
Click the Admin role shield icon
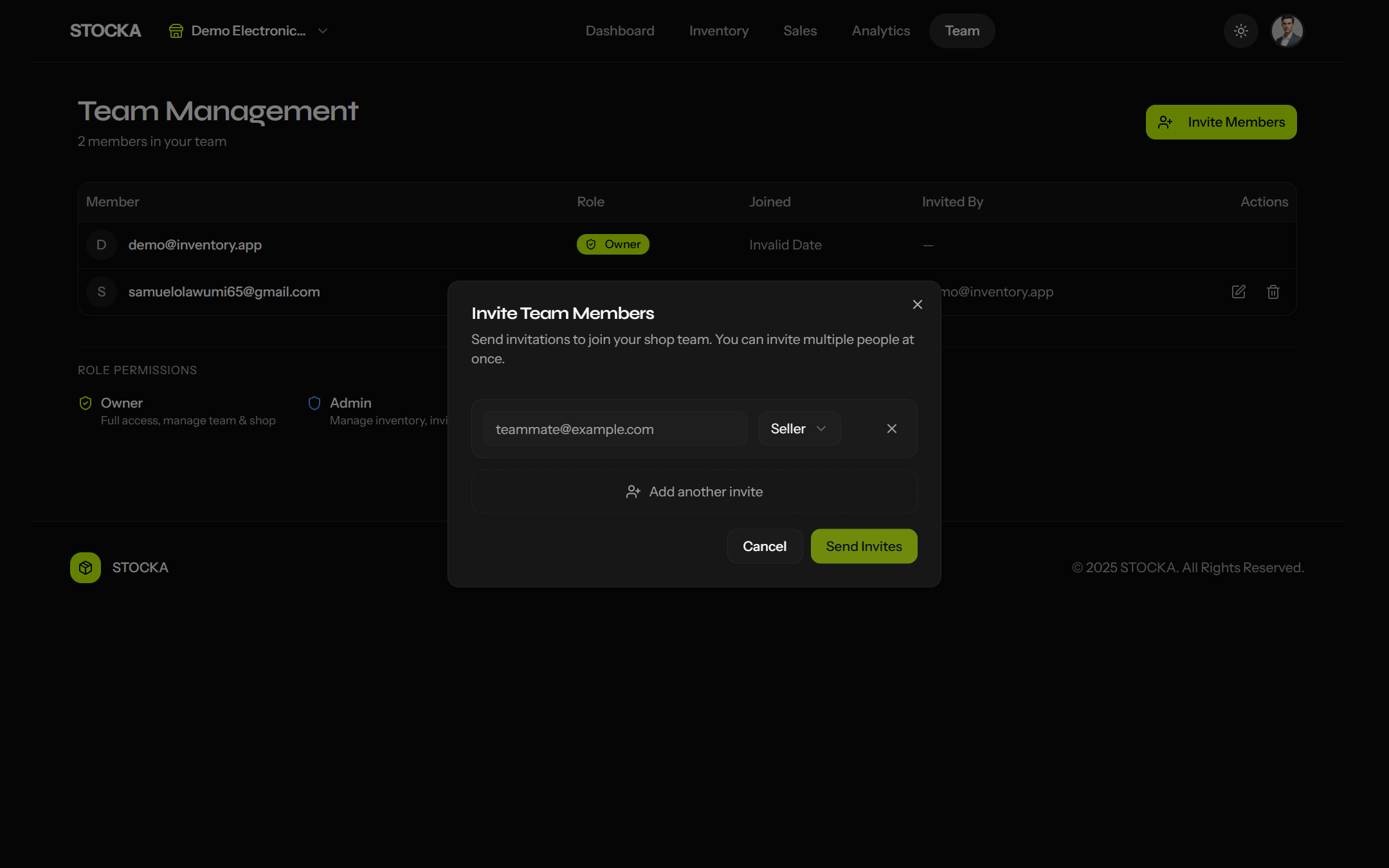tap(314, 403)
